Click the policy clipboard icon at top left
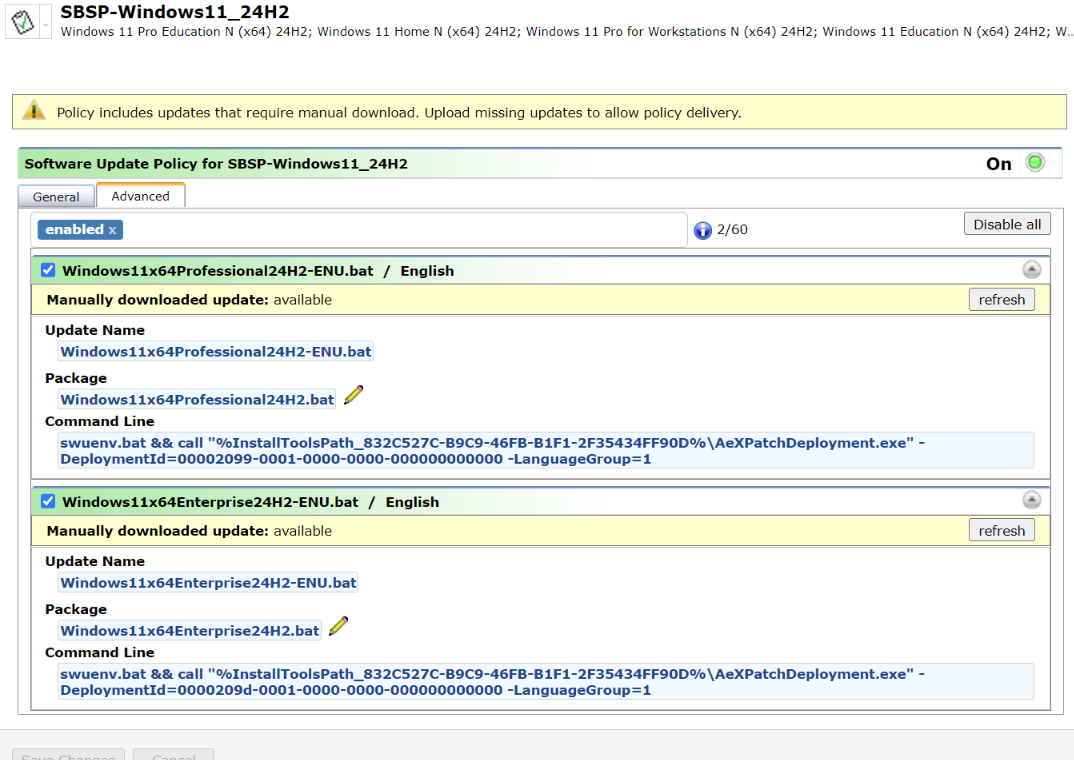This screenshot has height=760, width=1074. click(x=23, y=22)
